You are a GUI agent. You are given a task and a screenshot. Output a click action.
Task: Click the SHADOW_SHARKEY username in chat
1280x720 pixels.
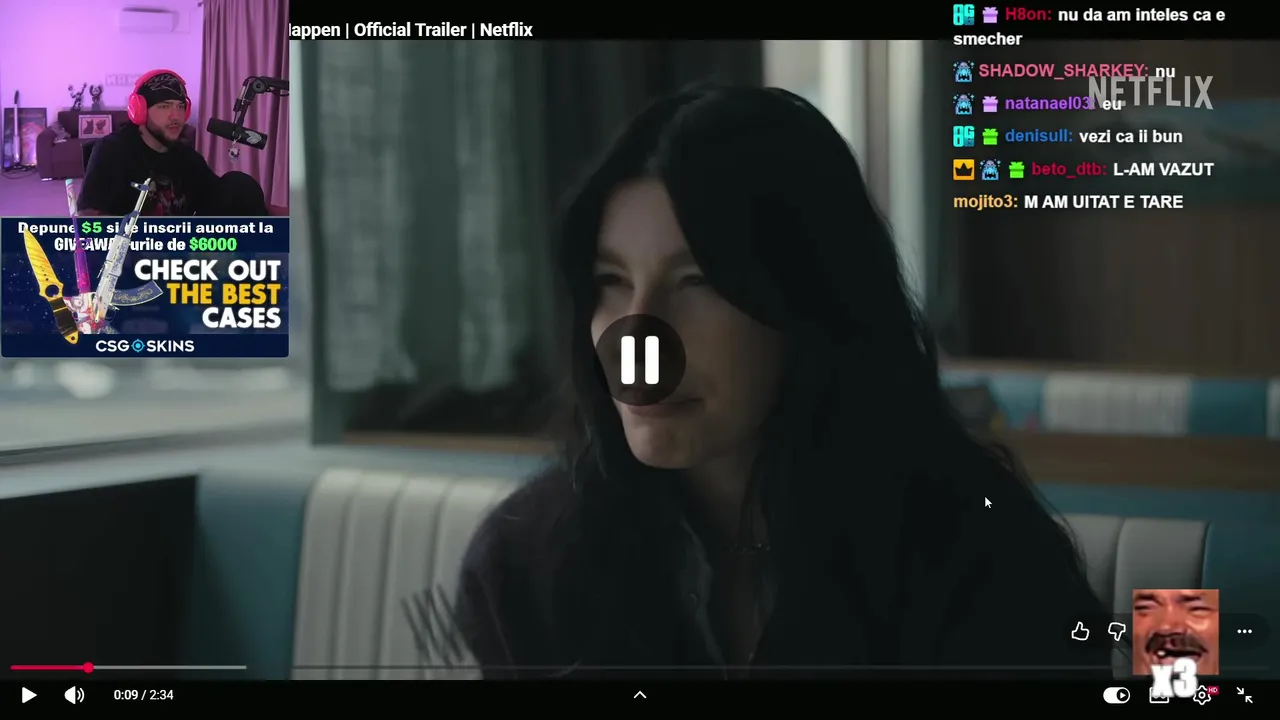coord(1063,71)
